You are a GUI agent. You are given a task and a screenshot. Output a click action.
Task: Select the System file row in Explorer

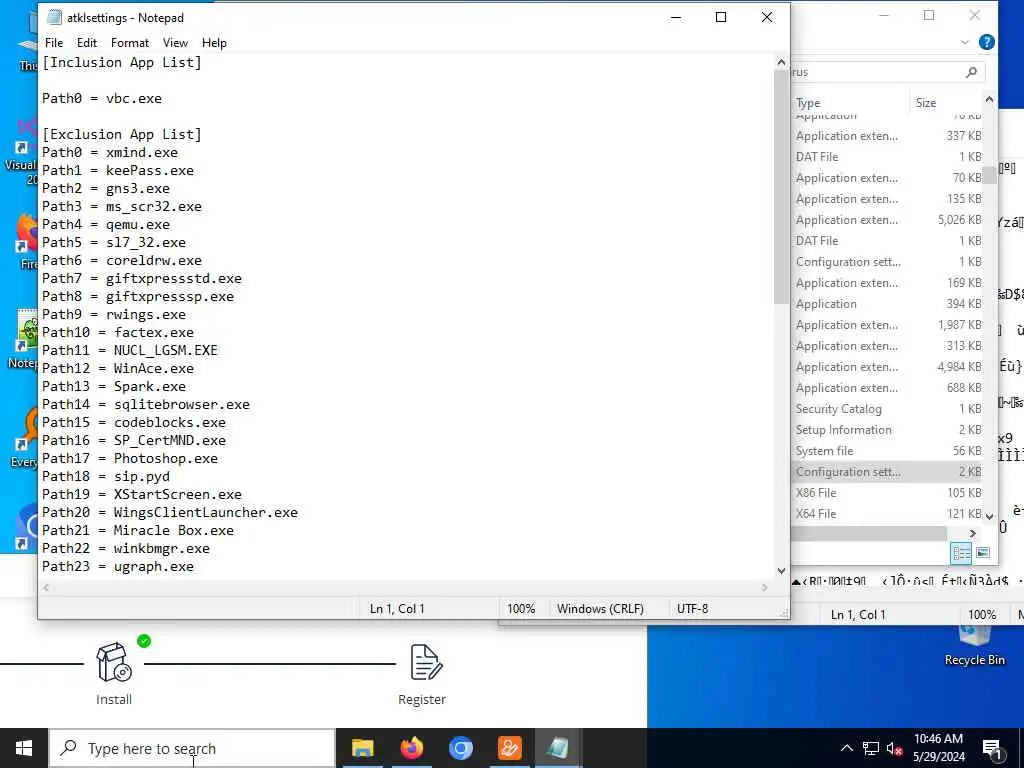pos(887,451)
